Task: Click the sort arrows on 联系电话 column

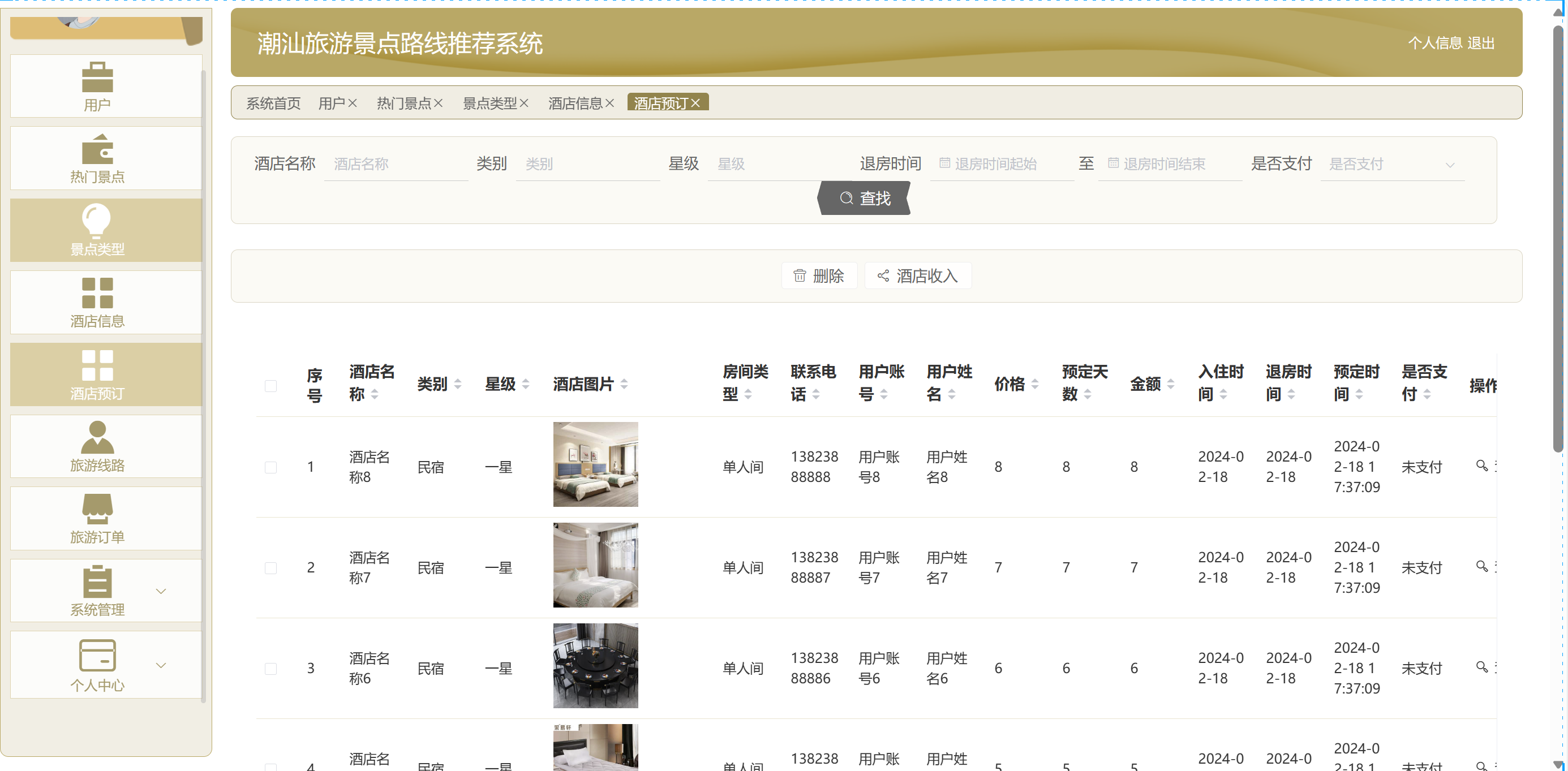Action: tap(817, 394)
